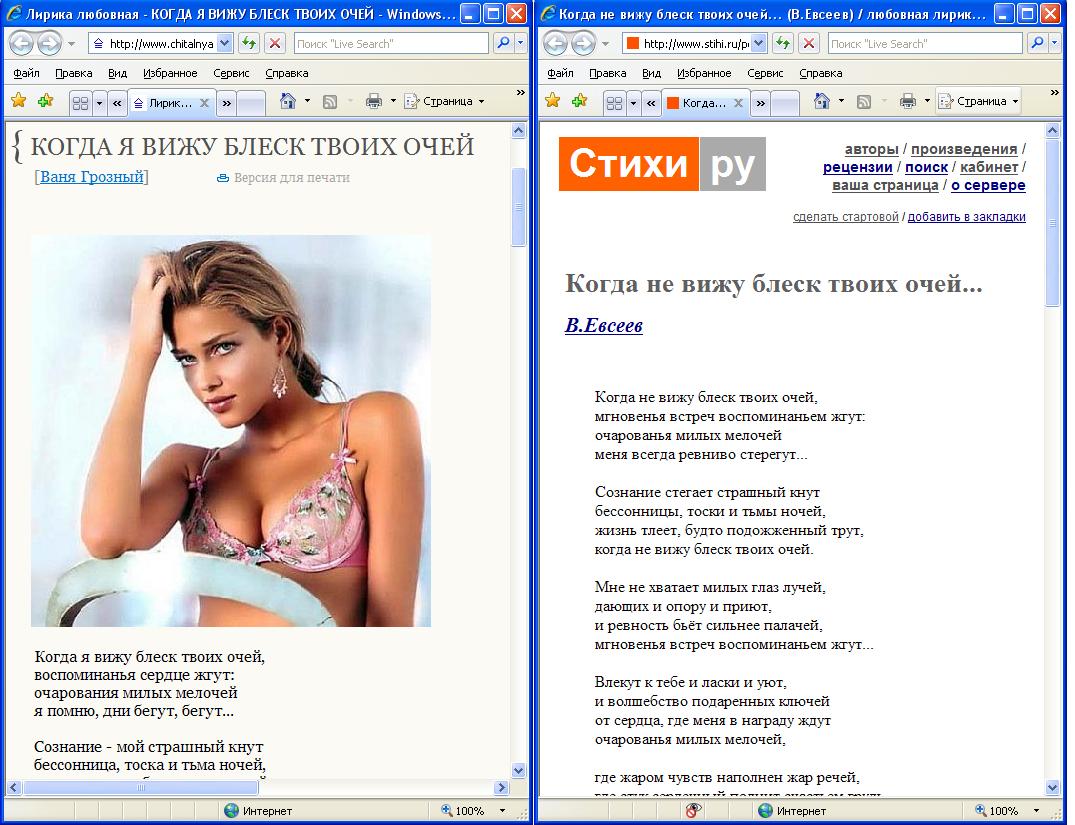Click Print icon in the stihi.ru window toolbar
Image resolution: width=1075 pixels, height=825 pixels.
pos(908,101)
